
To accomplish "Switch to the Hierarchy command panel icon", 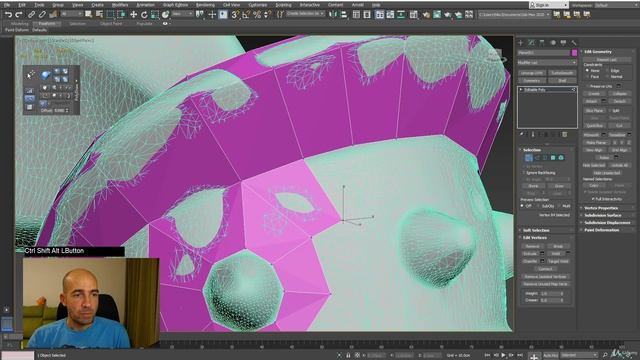I will pos(542,42).
